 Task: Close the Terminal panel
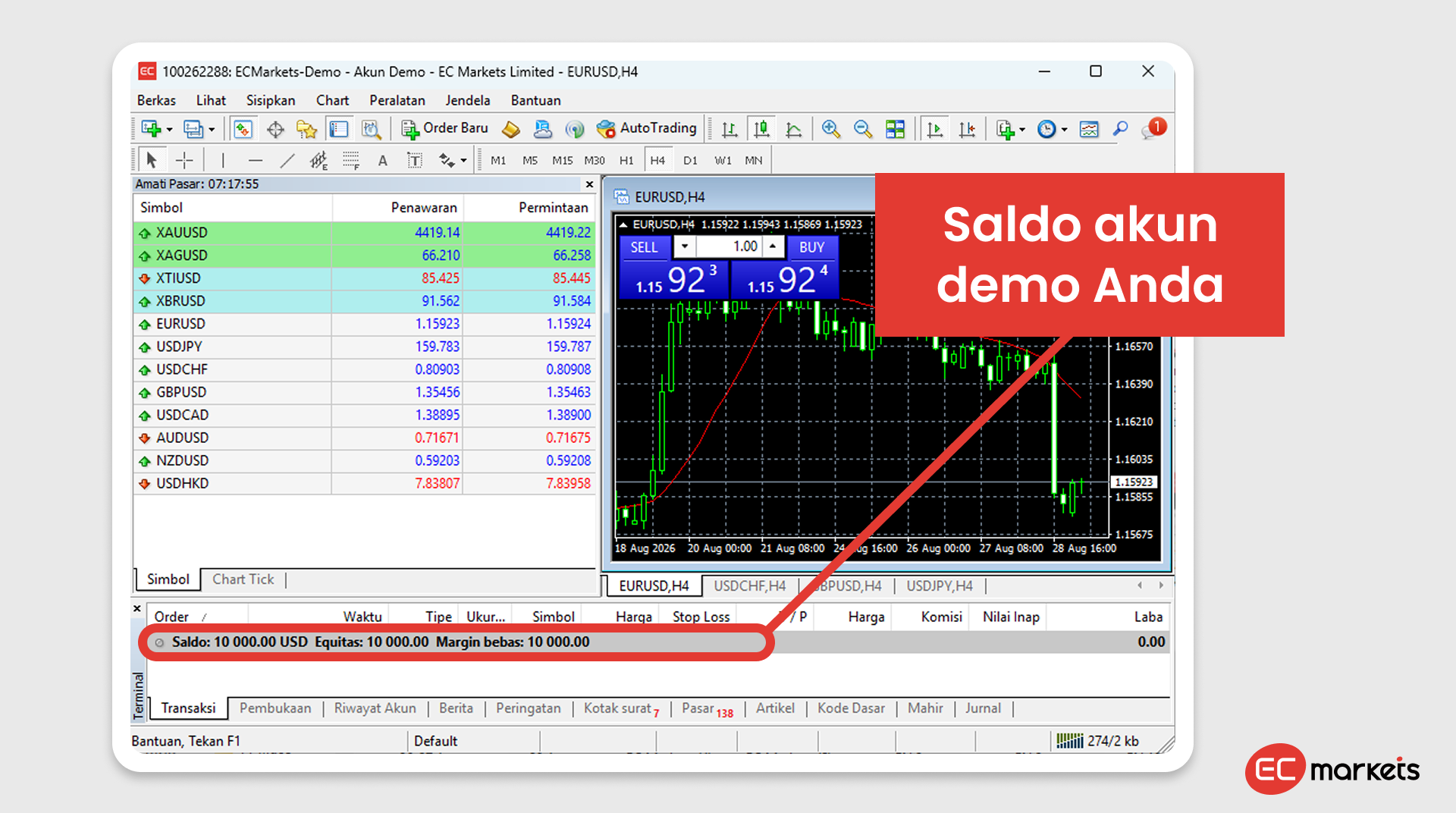pos(137,608)
